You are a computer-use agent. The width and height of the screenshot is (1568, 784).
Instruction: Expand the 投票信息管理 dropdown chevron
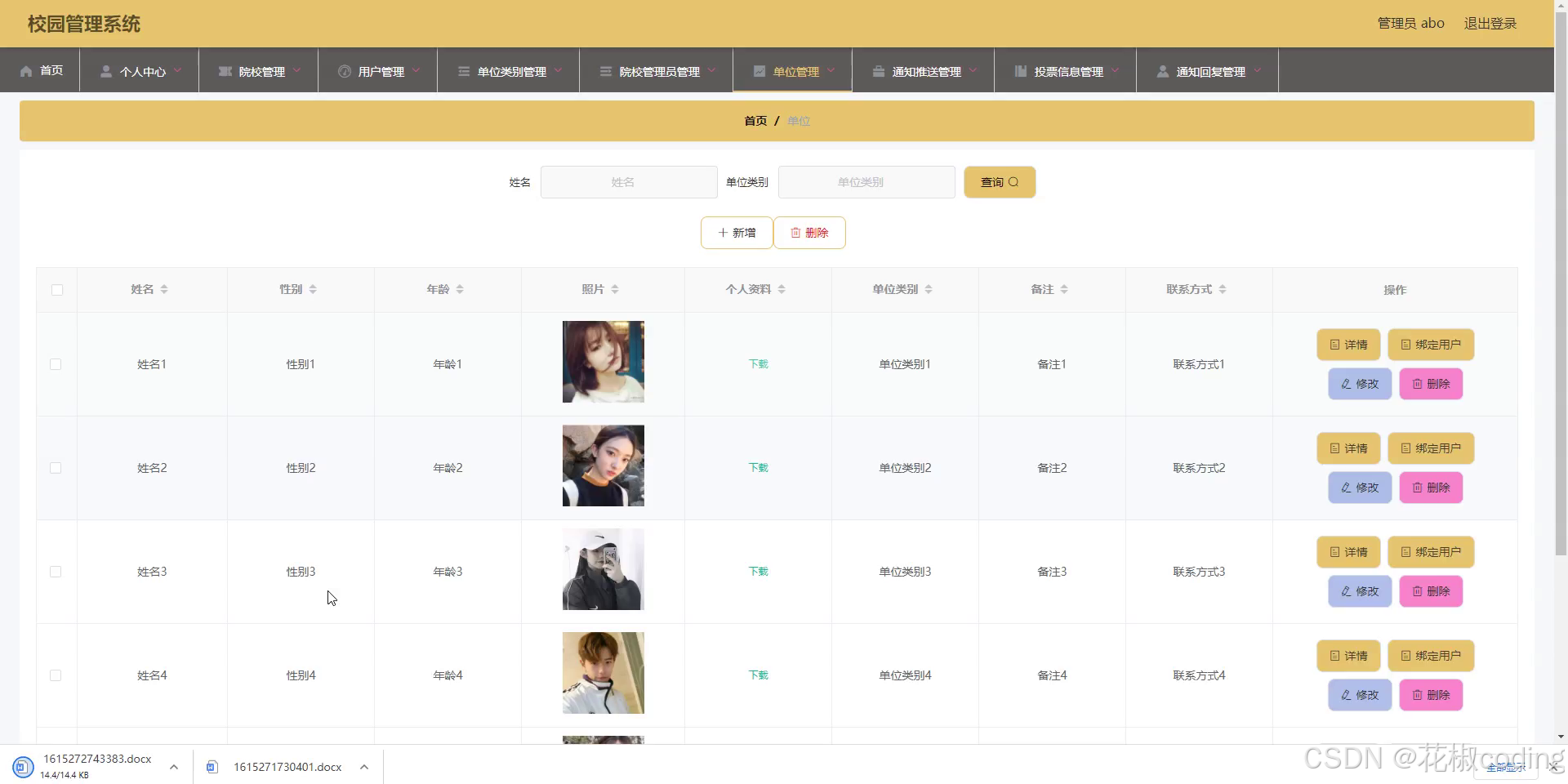click(1115, 70)
